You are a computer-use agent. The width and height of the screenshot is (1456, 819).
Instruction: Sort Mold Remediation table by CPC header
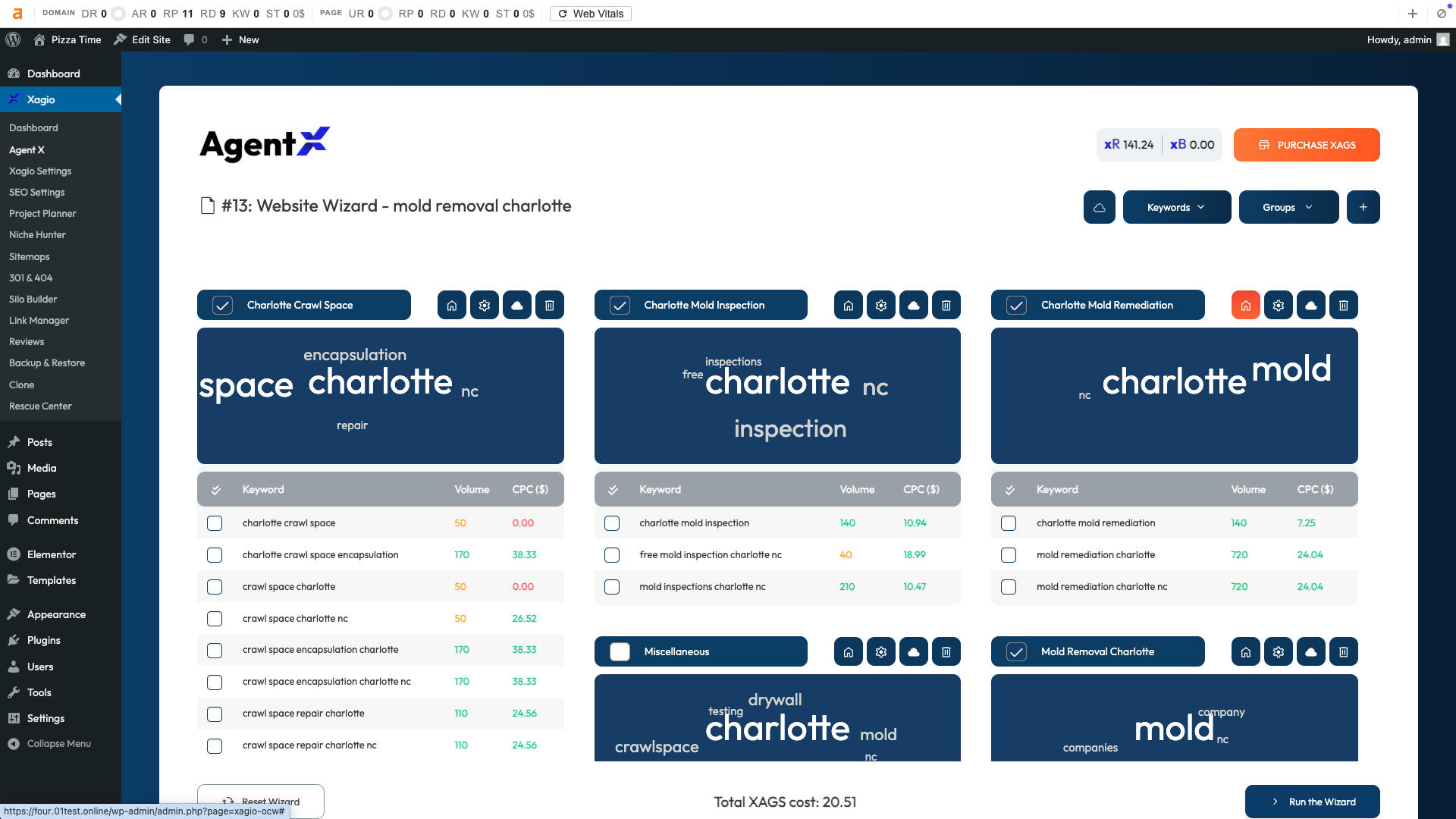(1315, 490)
